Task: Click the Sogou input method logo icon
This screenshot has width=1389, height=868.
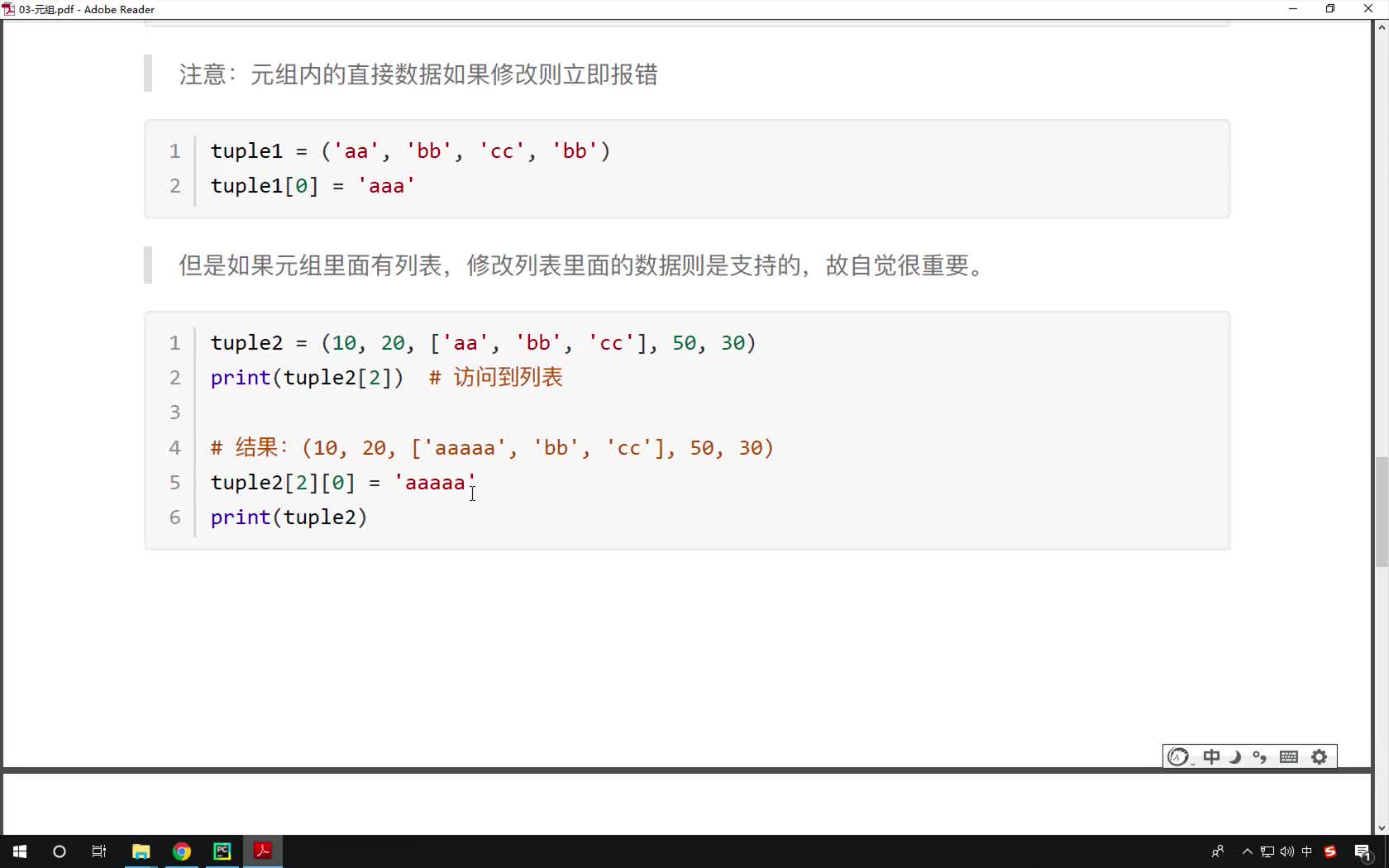Action: coord(1179,757)
